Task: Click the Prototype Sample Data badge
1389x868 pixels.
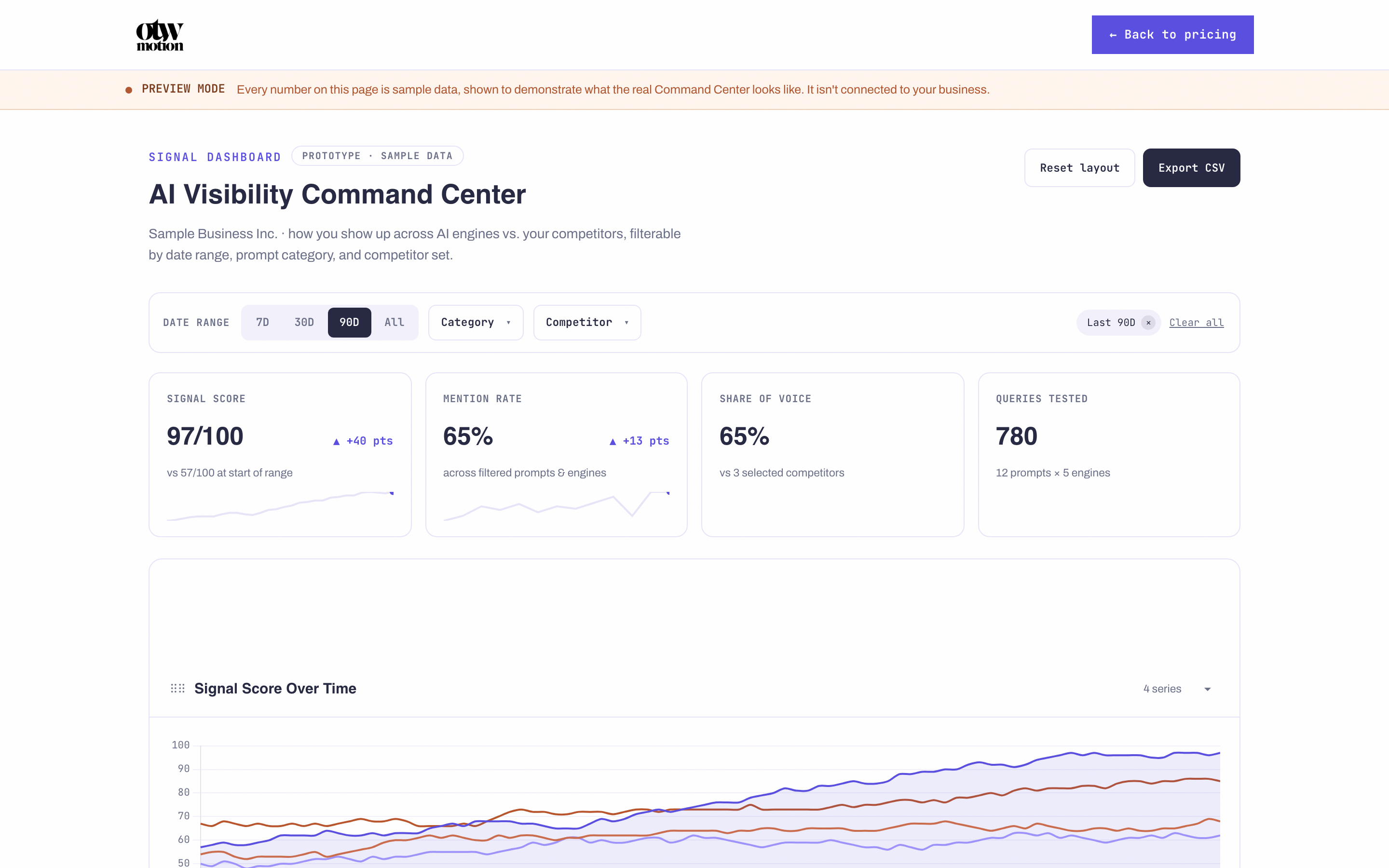Action: pos(377,156)
